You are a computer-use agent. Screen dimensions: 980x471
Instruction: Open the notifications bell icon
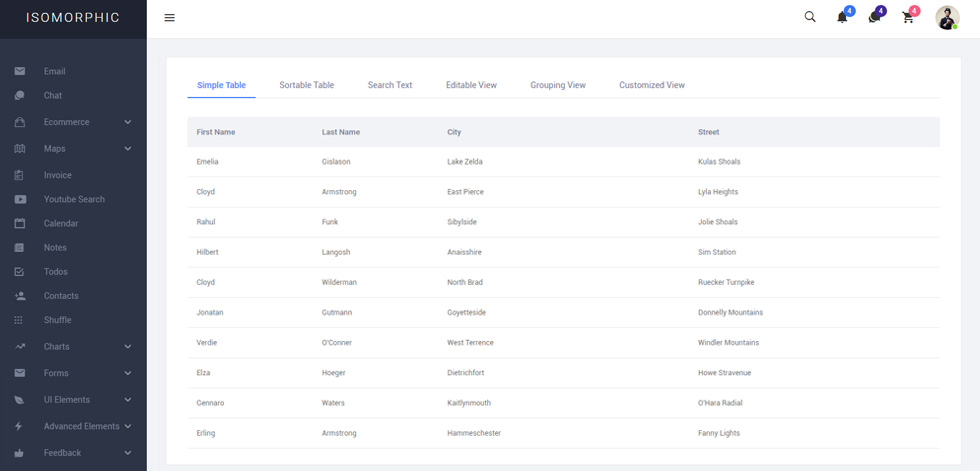tap(842, 17)
